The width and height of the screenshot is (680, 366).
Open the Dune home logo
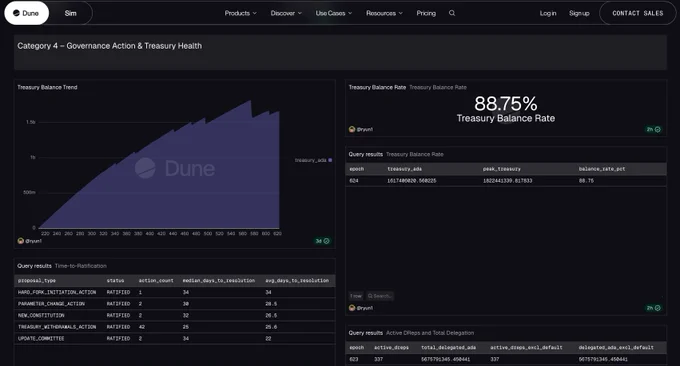pyautogui.click(x=26, y=13)
